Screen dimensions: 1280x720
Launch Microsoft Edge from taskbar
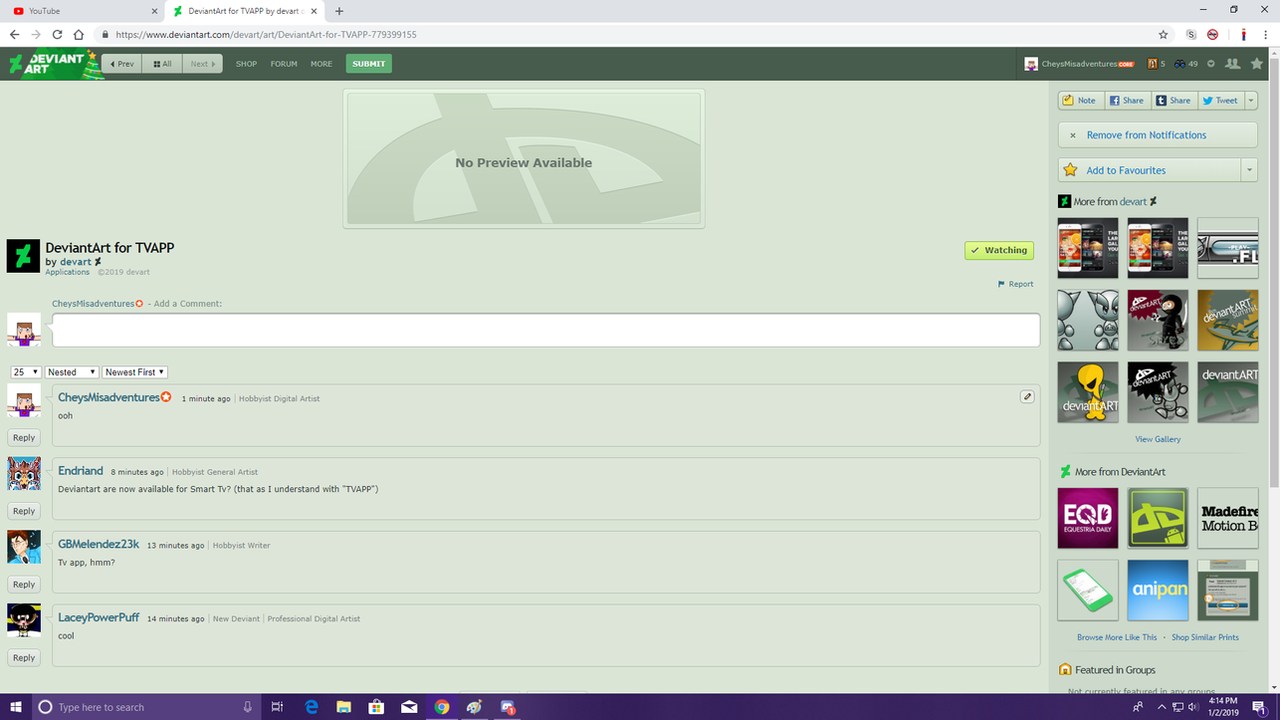pyautogui.click(x=311, y=707)
